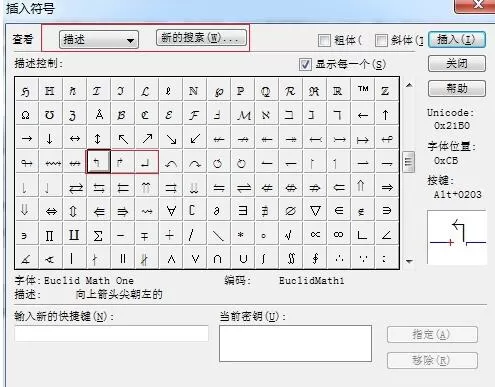Select the up-down arrow ↕ symbol
Viewport: 495px width, 387px height.
pyautogui.click(x=98, y=138)
